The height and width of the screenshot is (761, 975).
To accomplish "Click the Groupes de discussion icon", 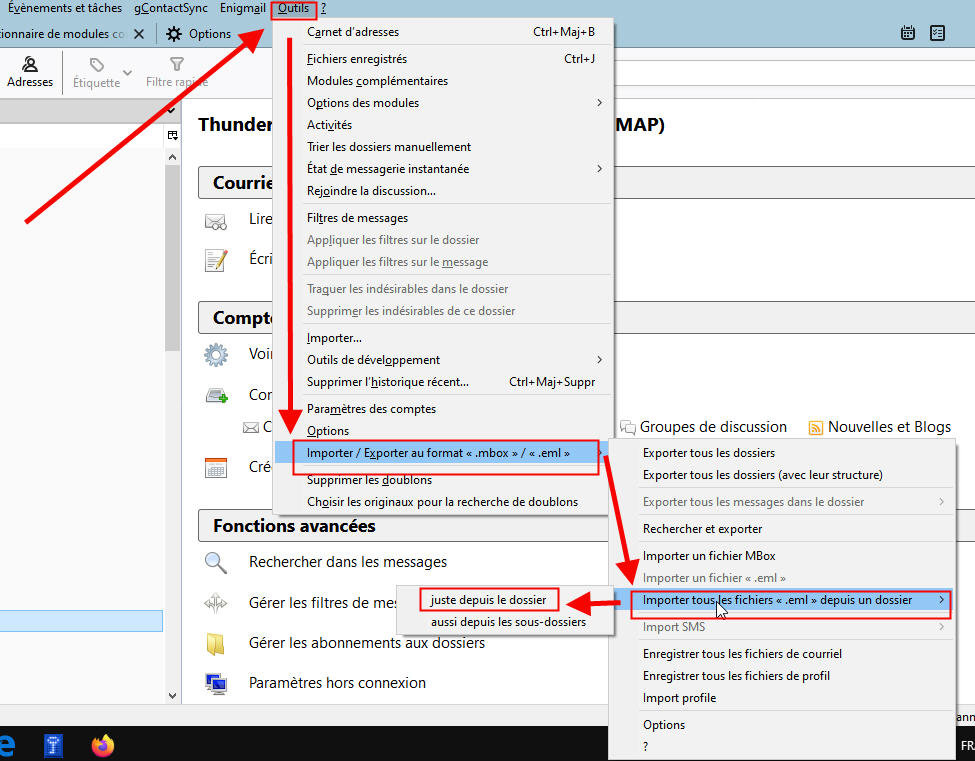I will click(628, 428).
